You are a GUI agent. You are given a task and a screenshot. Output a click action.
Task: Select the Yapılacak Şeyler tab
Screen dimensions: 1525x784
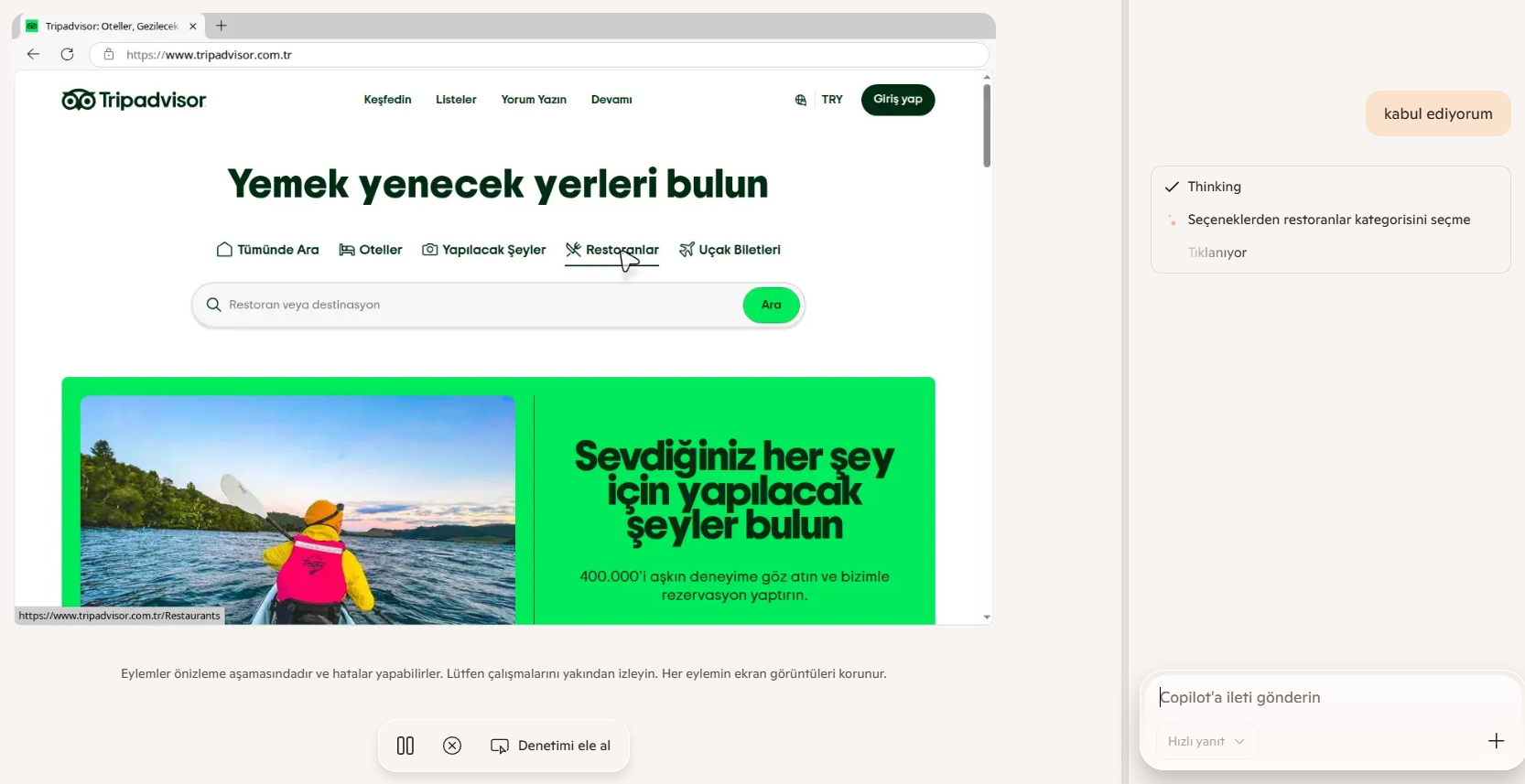click(x=483, y=250)
